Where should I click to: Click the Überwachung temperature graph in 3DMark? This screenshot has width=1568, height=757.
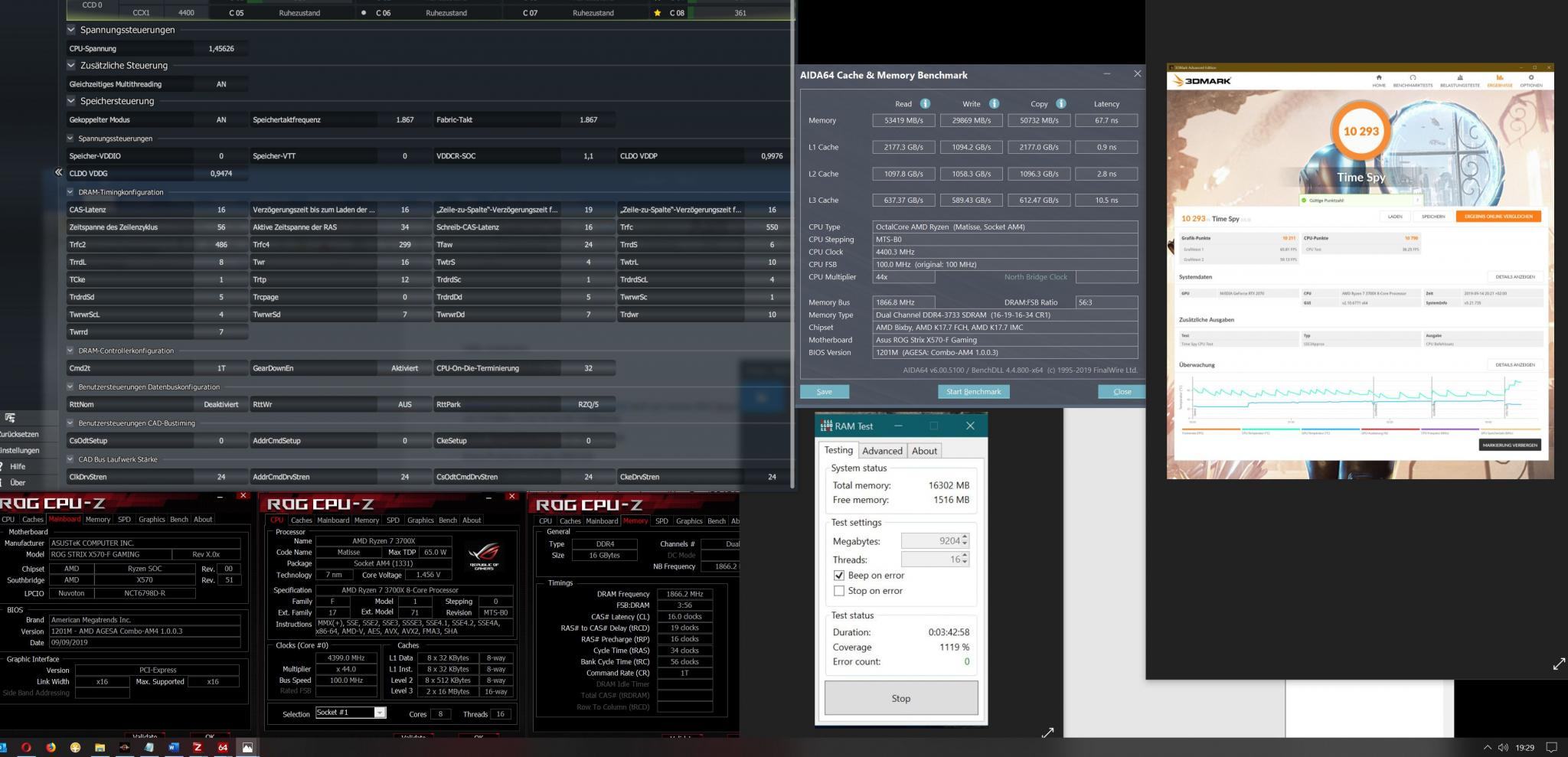pyautogui.click(x=1359, y=399)
